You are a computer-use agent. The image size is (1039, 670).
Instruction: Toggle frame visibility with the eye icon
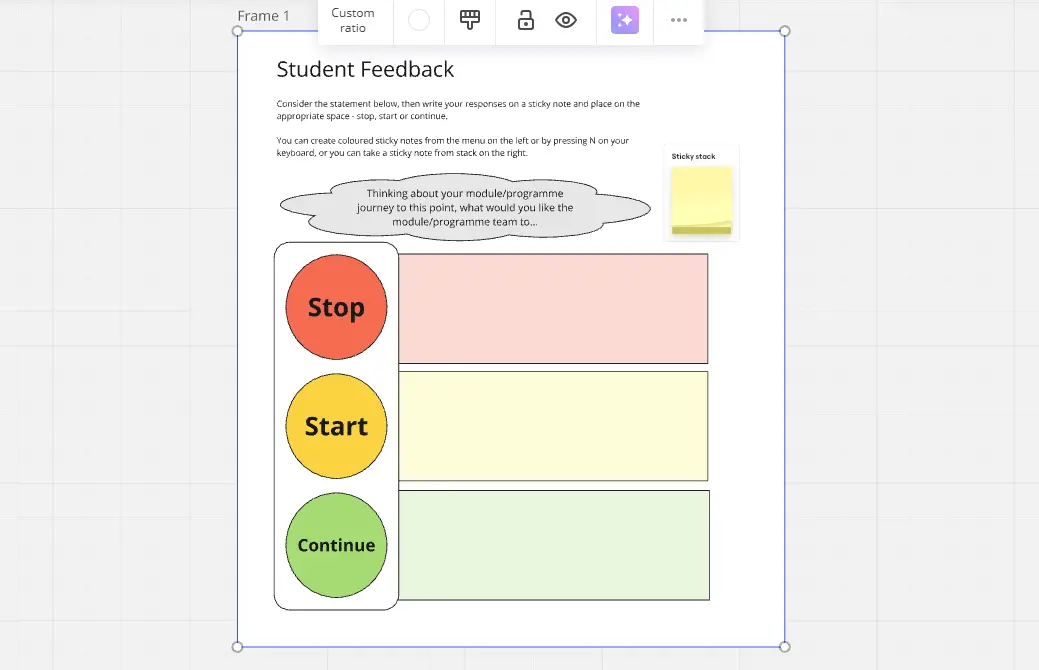click(x=566, y=20)
